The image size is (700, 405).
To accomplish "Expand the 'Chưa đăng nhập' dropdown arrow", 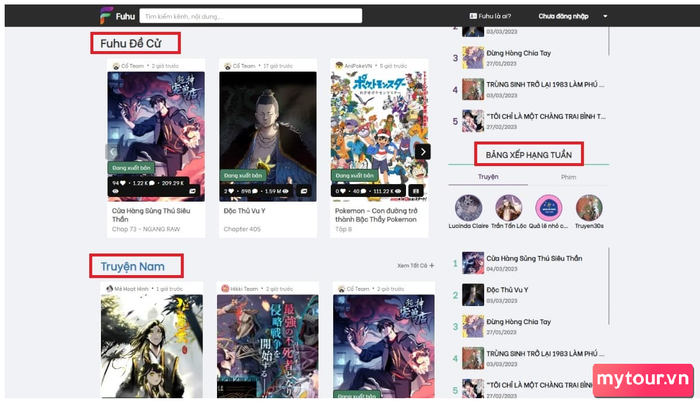I will tap(605, 16).
